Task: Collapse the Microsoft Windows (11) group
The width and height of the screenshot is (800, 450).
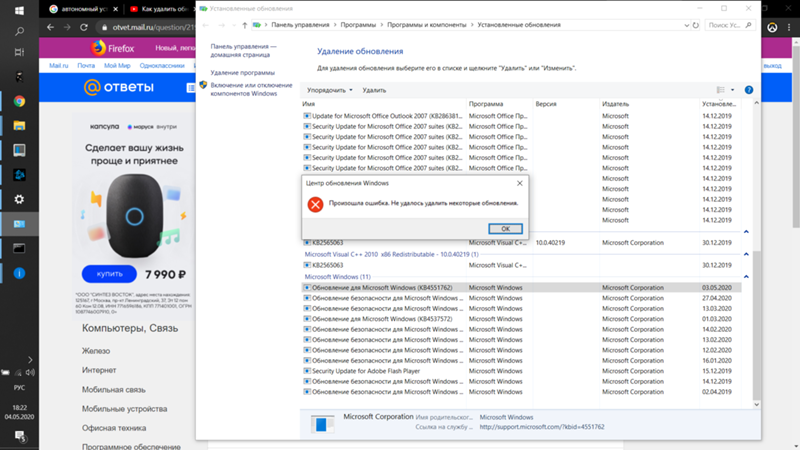Action: click(x=746, y=277)
